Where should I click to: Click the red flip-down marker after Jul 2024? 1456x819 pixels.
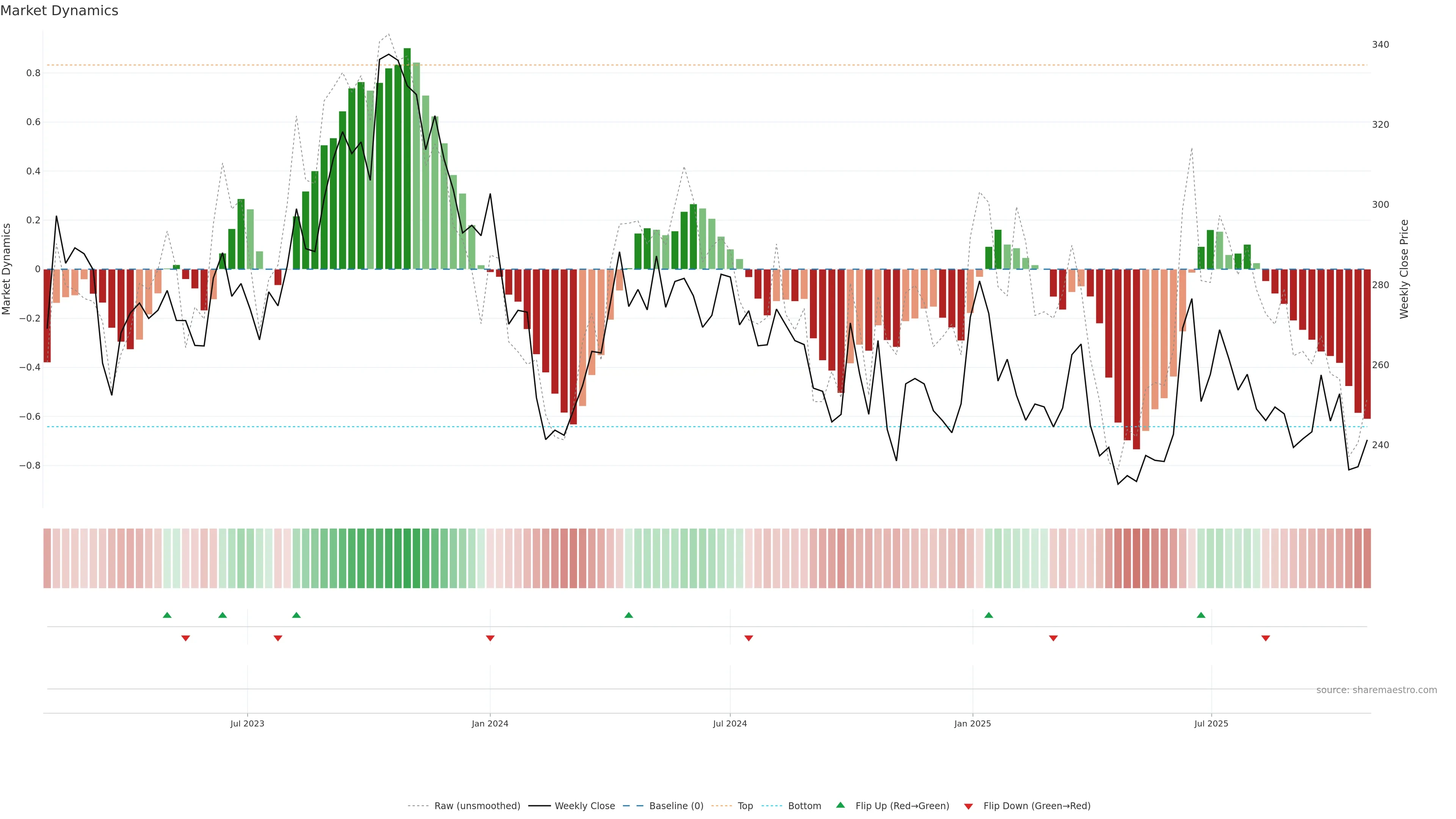click(749, 638)
